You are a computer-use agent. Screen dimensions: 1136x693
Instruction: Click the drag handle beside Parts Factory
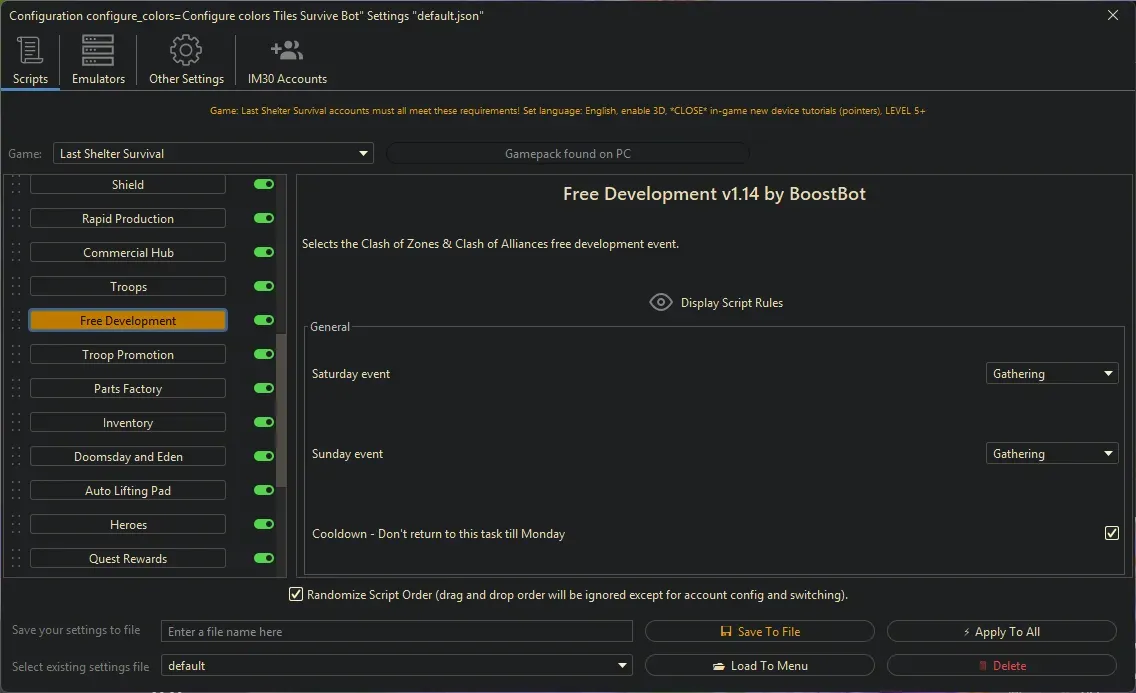point(16,389)
